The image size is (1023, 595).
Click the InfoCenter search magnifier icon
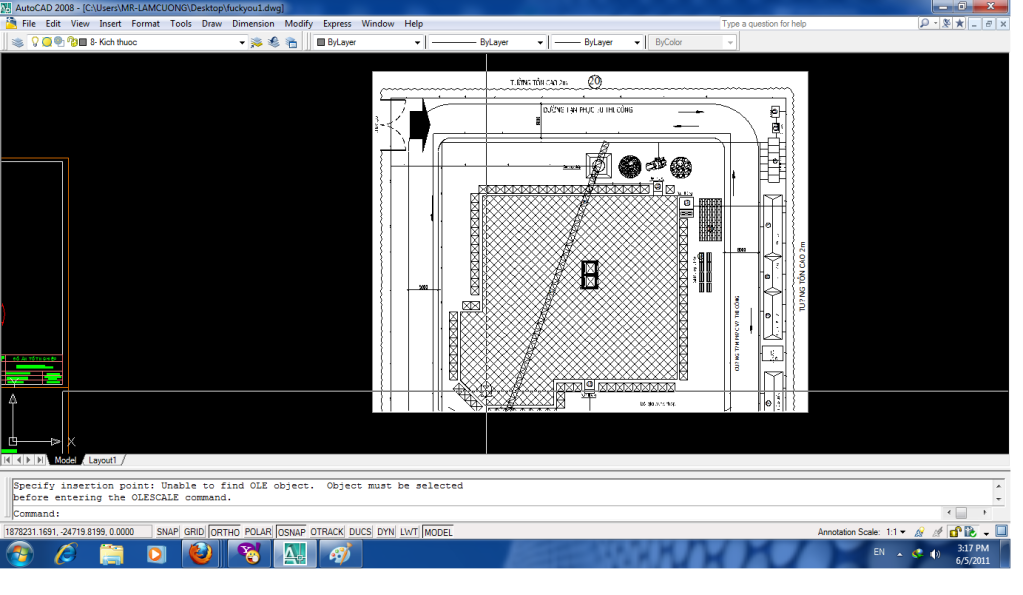[924, 23]
